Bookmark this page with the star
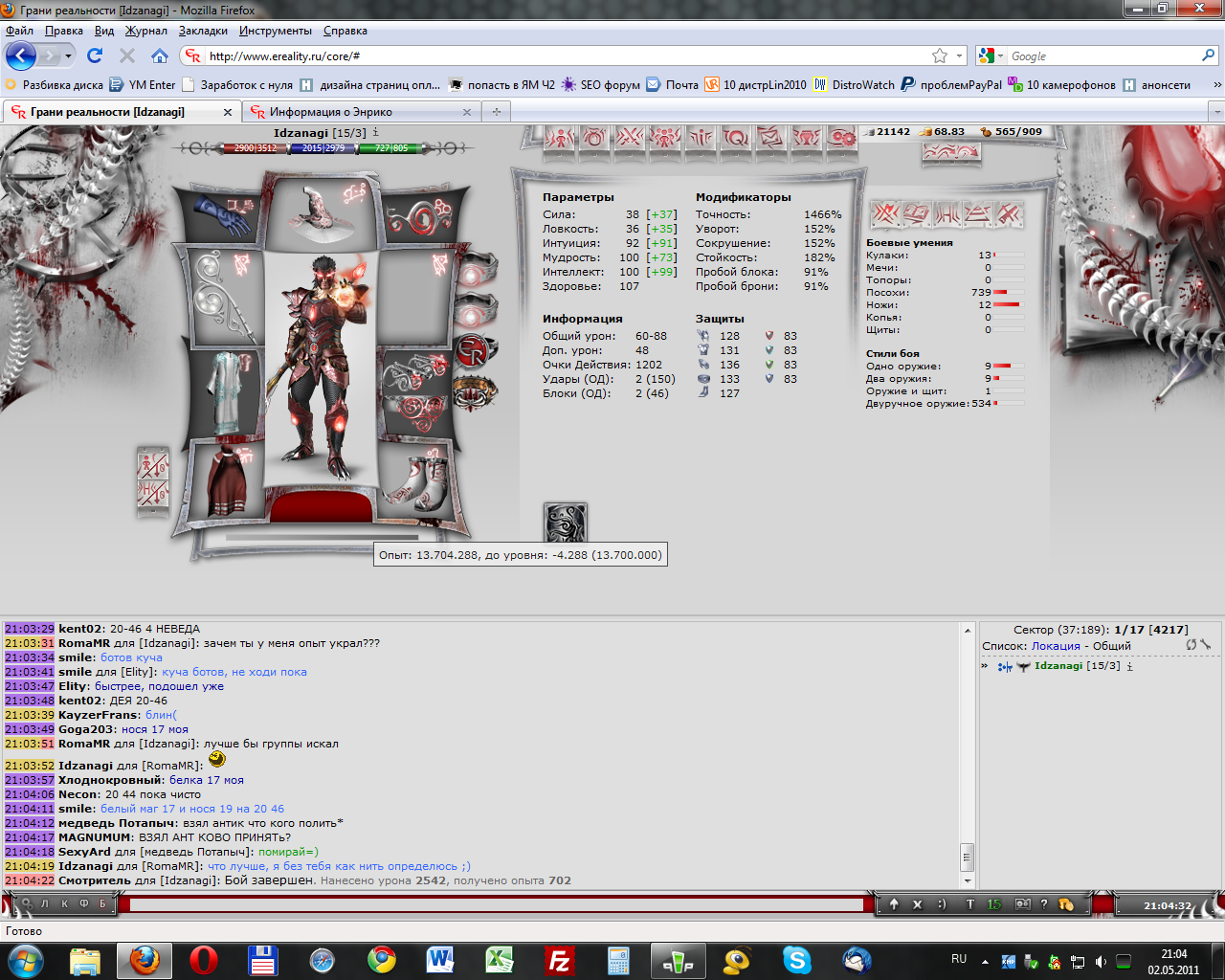This screenshot has height=980, width=1225. (x=940, y=56)
